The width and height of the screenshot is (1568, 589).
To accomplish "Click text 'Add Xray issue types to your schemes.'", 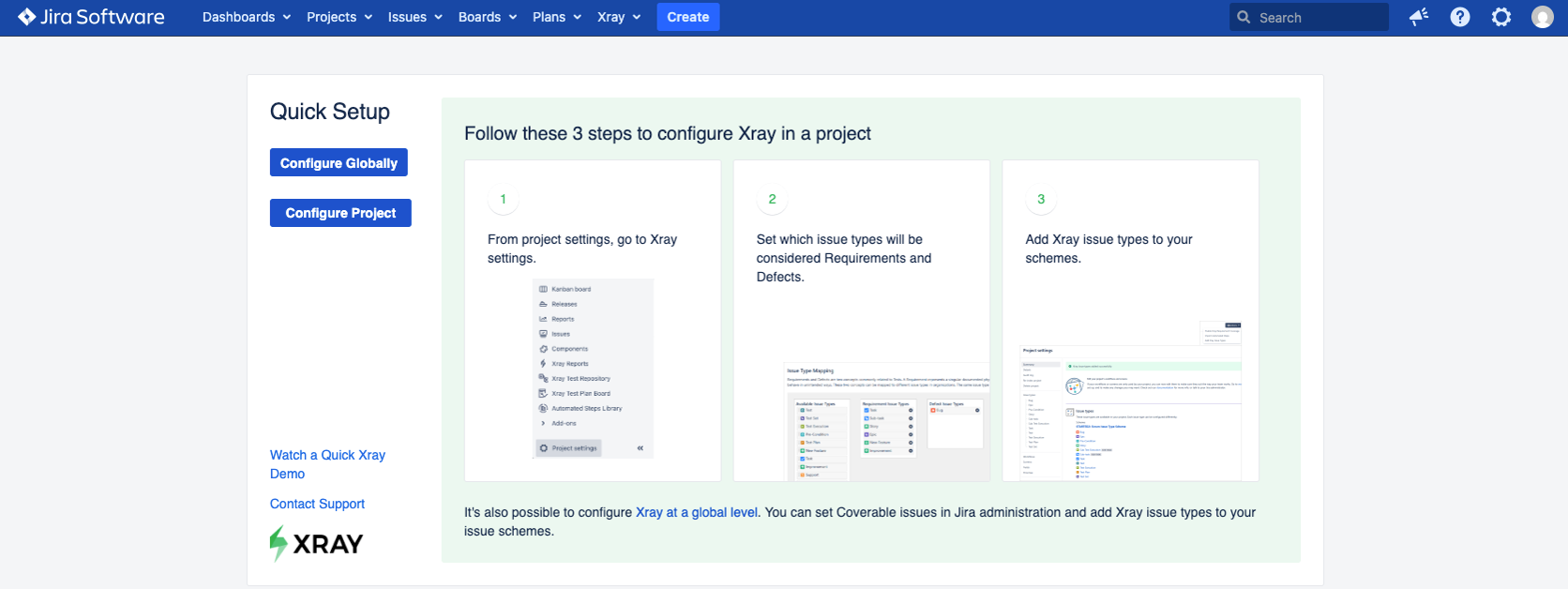I will click(1108, 249).
